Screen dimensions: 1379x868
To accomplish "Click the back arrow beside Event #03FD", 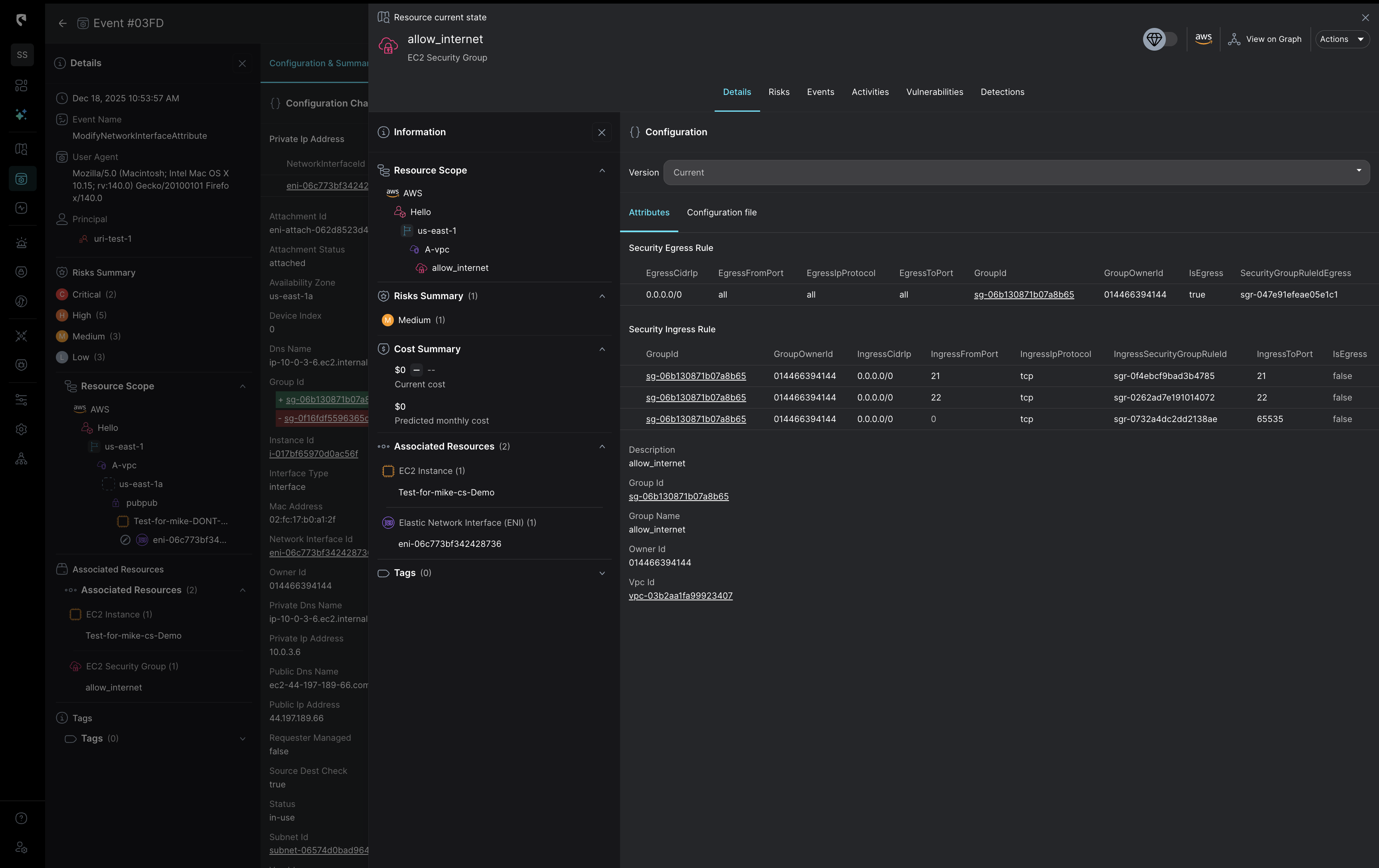I will (63, 23).
